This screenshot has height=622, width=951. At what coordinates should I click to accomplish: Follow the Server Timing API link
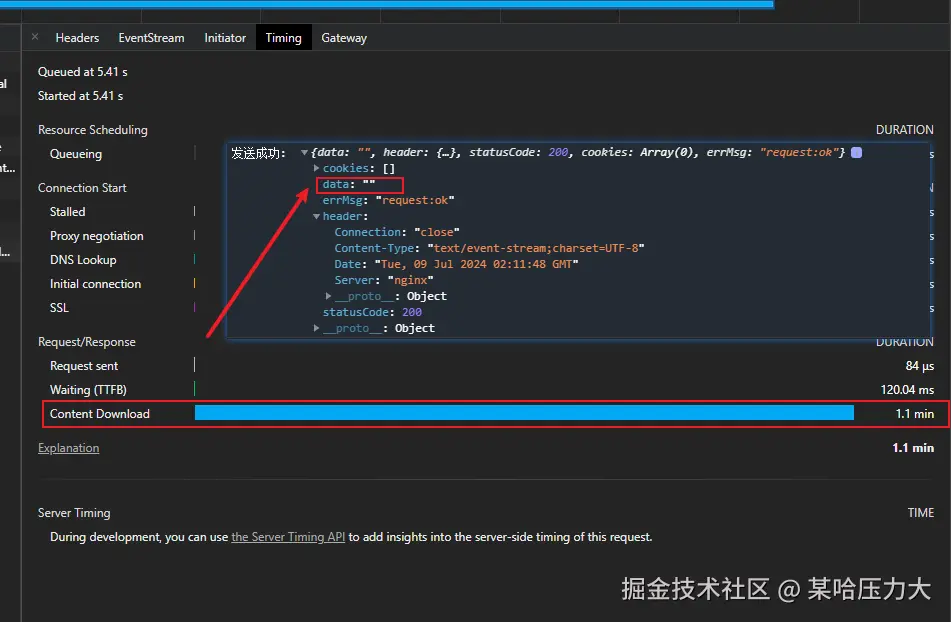[288, 537]
